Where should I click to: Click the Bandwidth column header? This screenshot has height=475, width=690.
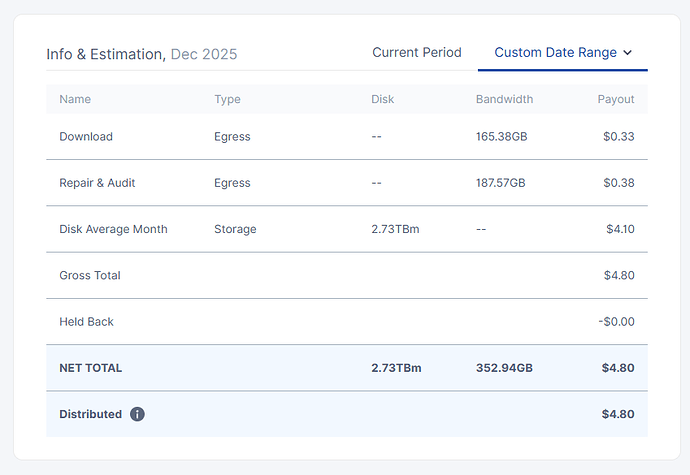[x=504, y=99]
